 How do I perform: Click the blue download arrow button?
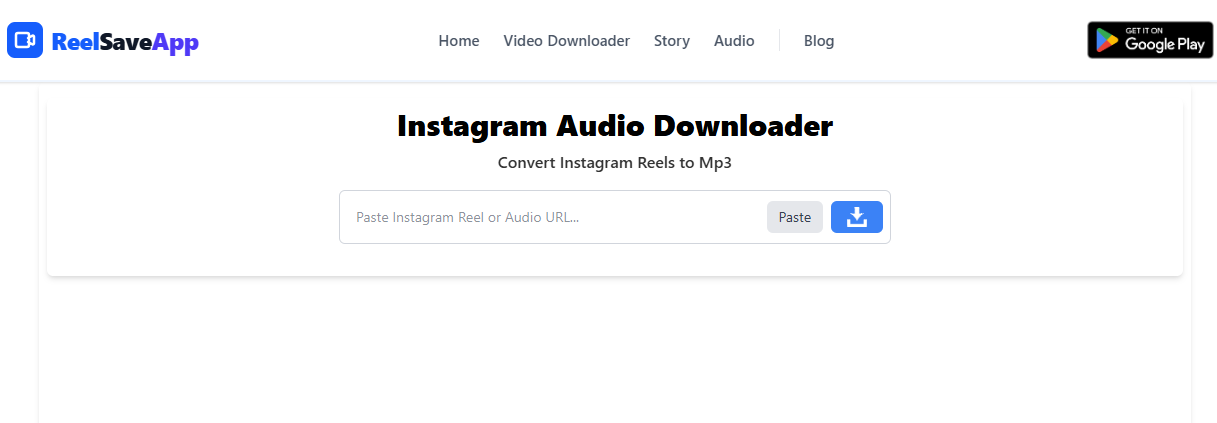(x=857, y=217)
